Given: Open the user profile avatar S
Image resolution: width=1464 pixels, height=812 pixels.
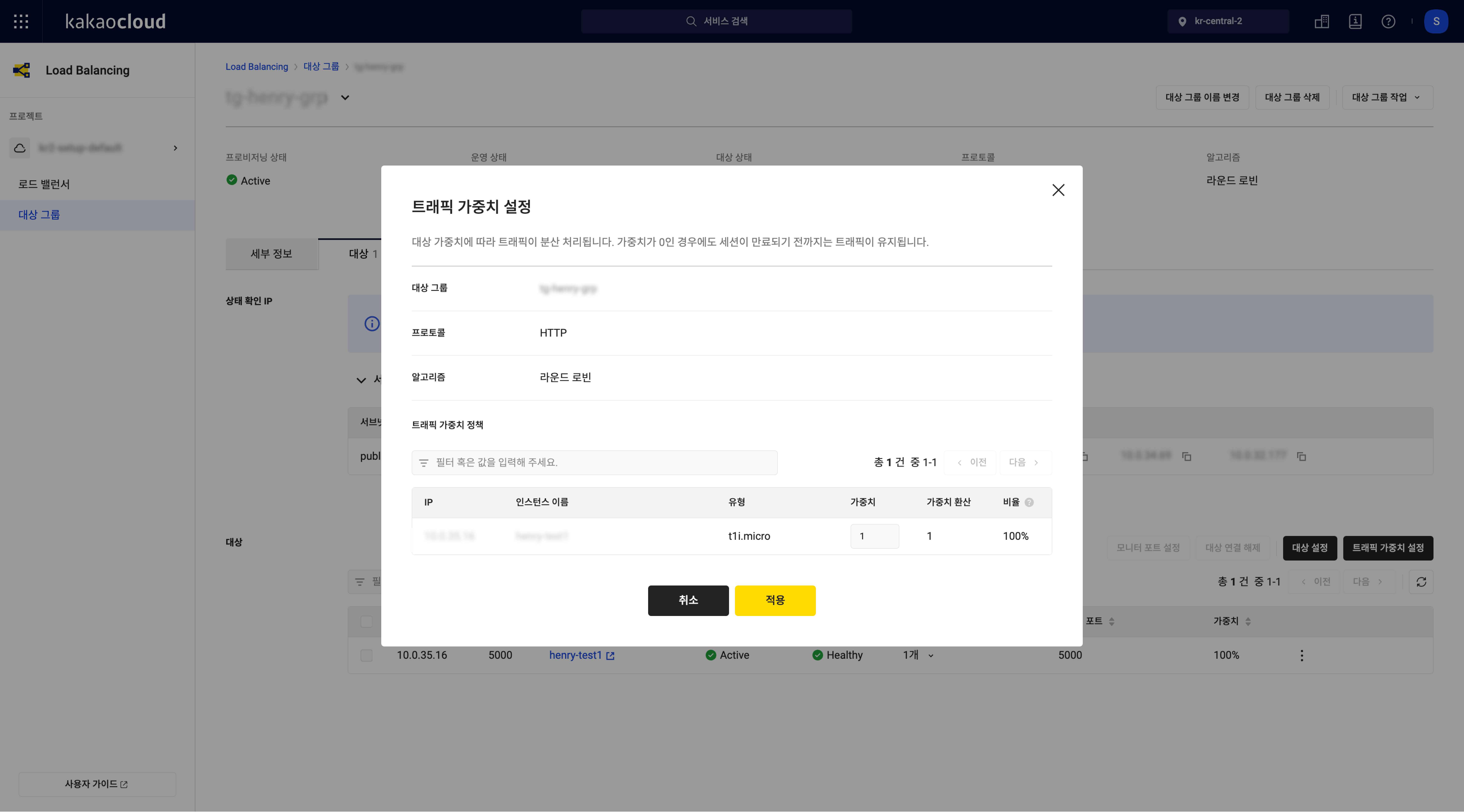Looking at the screenshot, I should tap(1436, 22).
